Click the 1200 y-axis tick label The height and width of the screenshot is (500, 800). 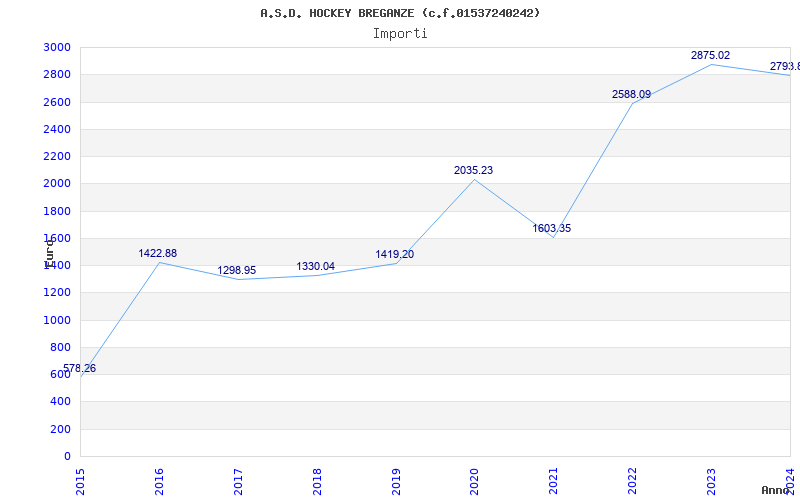[x=57, y=293]
